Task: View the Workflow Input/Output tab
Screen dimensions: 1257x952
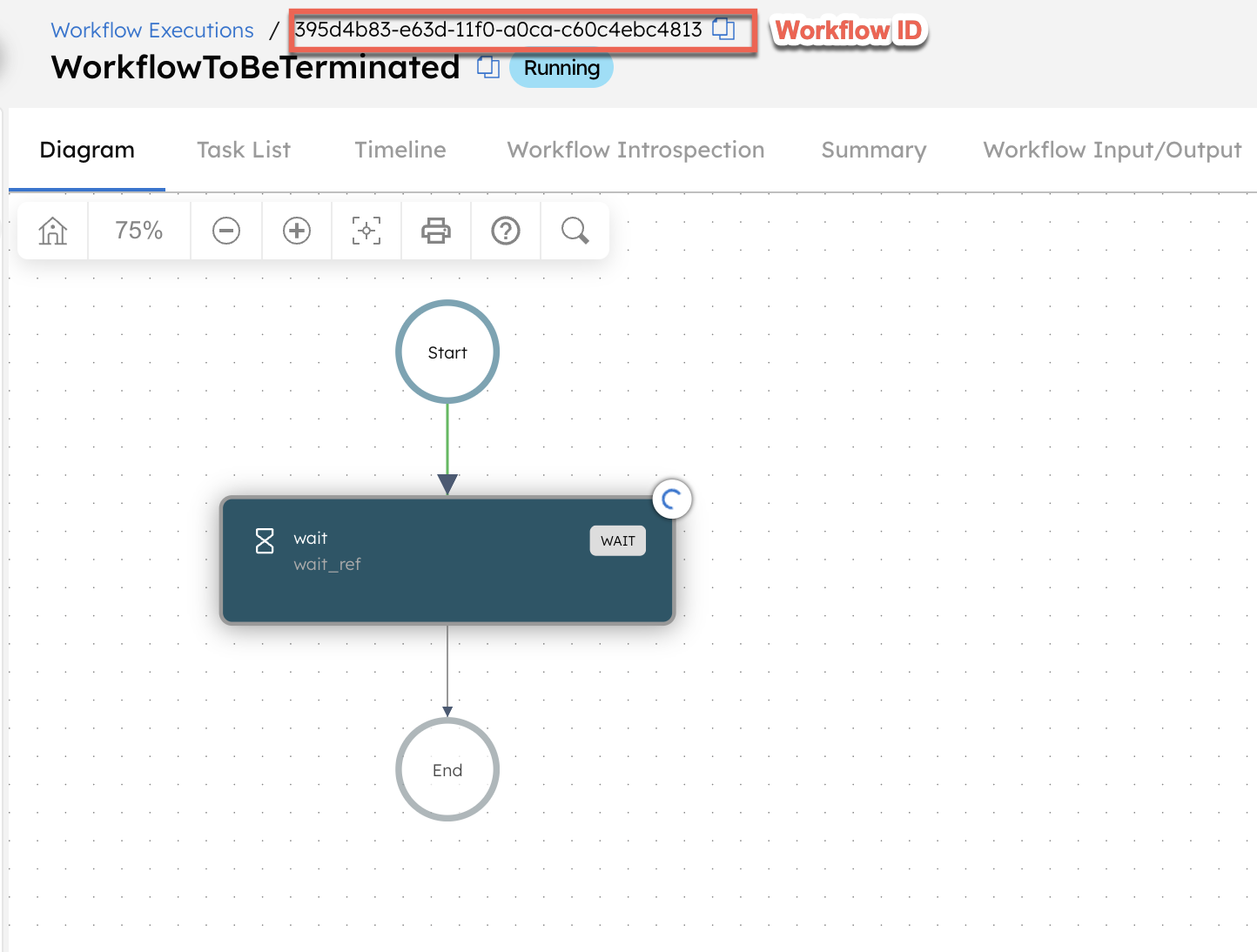Action: 1112,150
